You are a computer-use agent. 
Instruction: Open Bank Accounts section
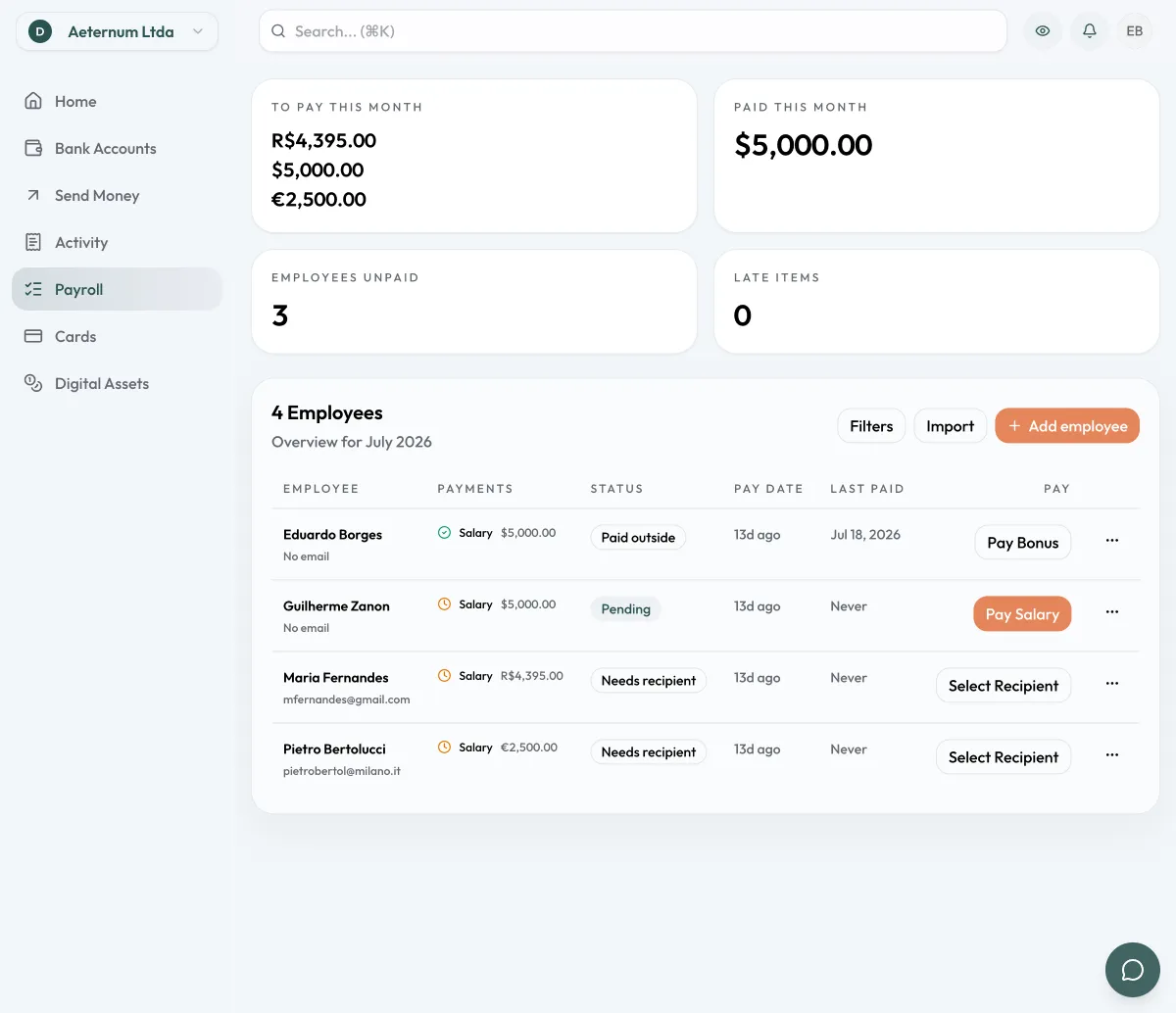[x=118, y=148]
